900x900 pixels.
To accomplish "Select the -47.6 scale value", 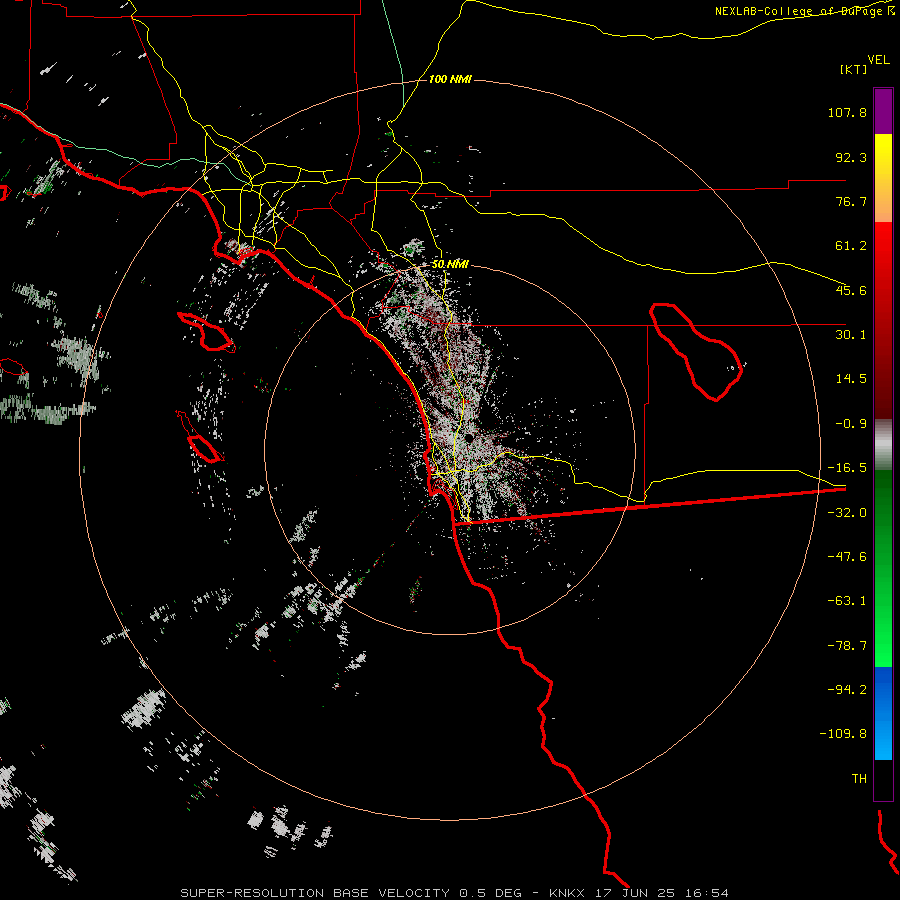I will (x=847, y=557).
